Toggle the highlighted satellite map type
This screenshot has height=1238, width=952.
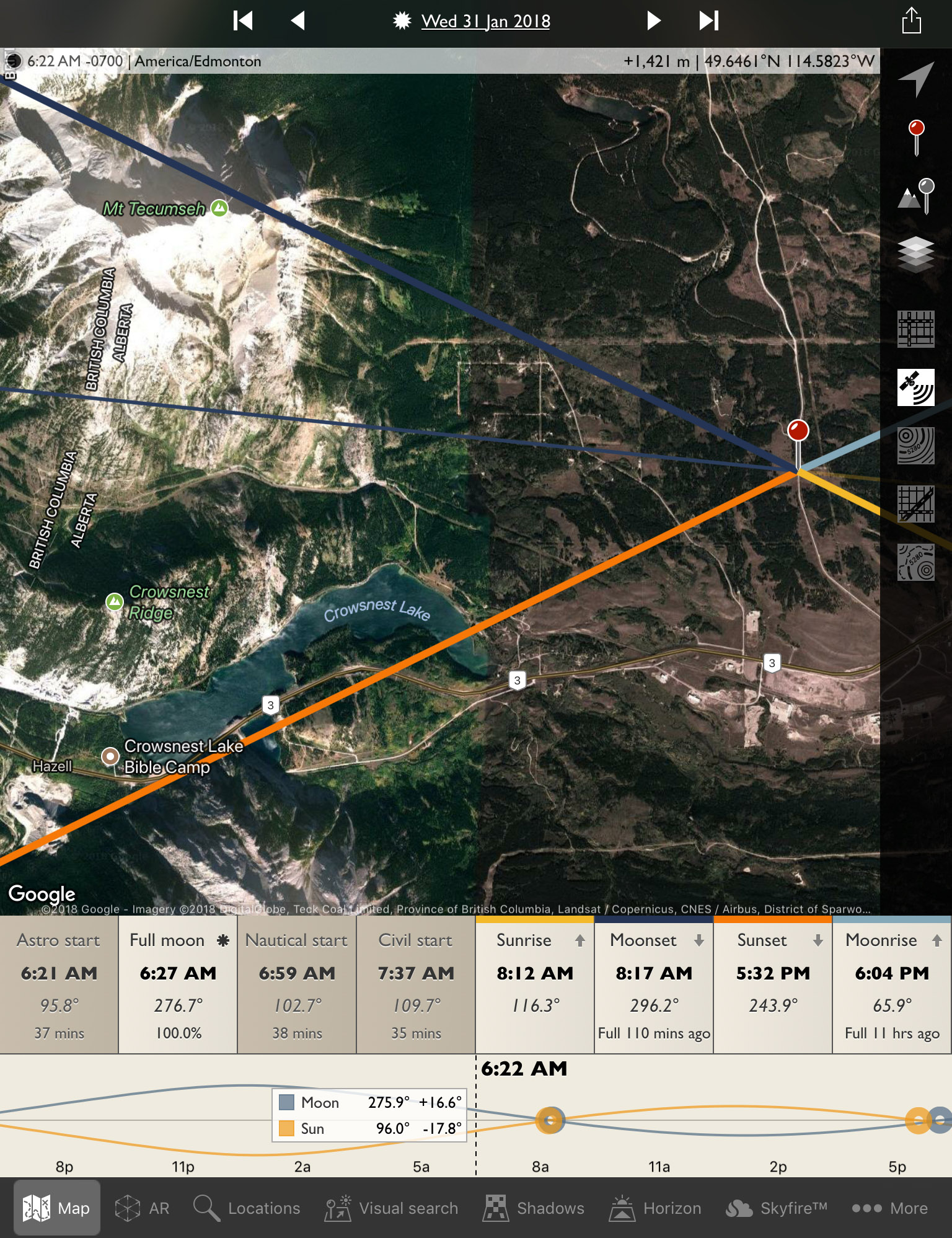916,387
